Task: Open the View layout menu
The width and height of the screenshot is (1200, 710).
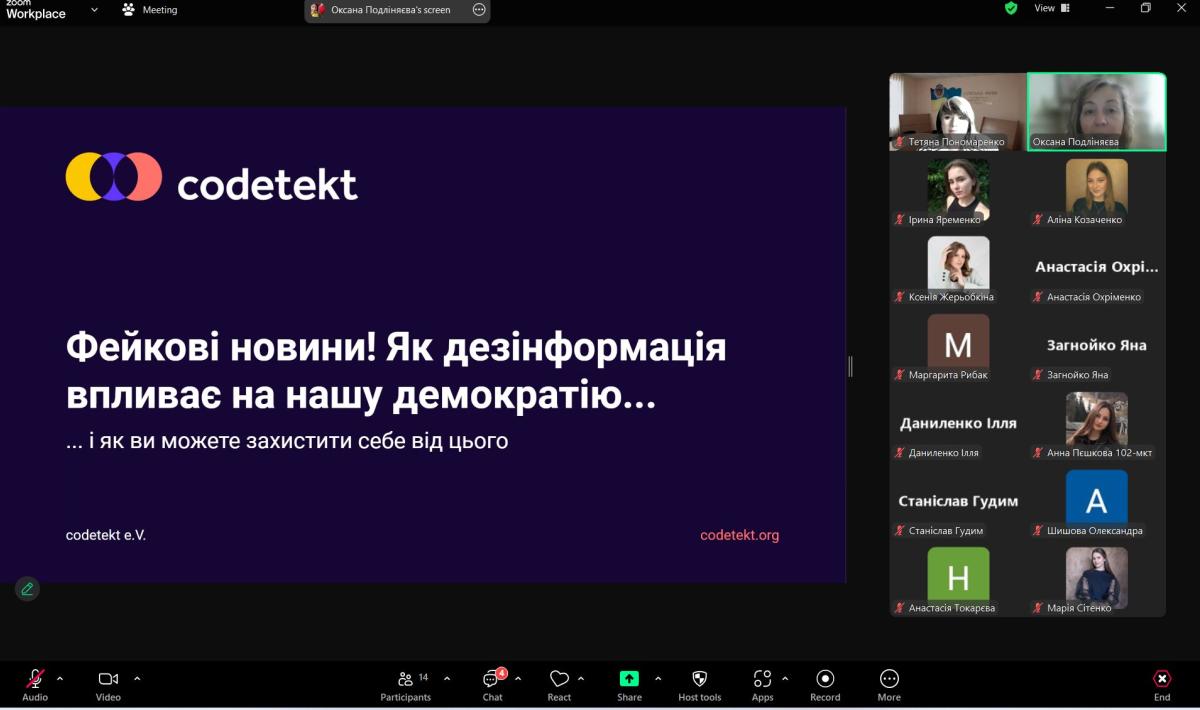Action: [1051, 8]
